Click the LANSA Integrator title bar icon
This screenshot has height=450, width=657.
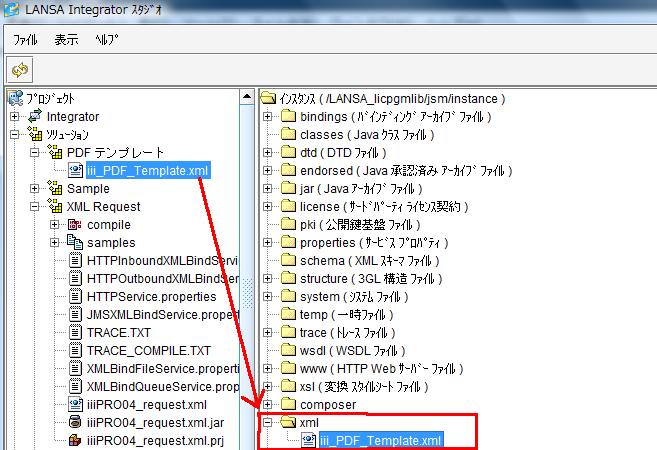point(12,9)
